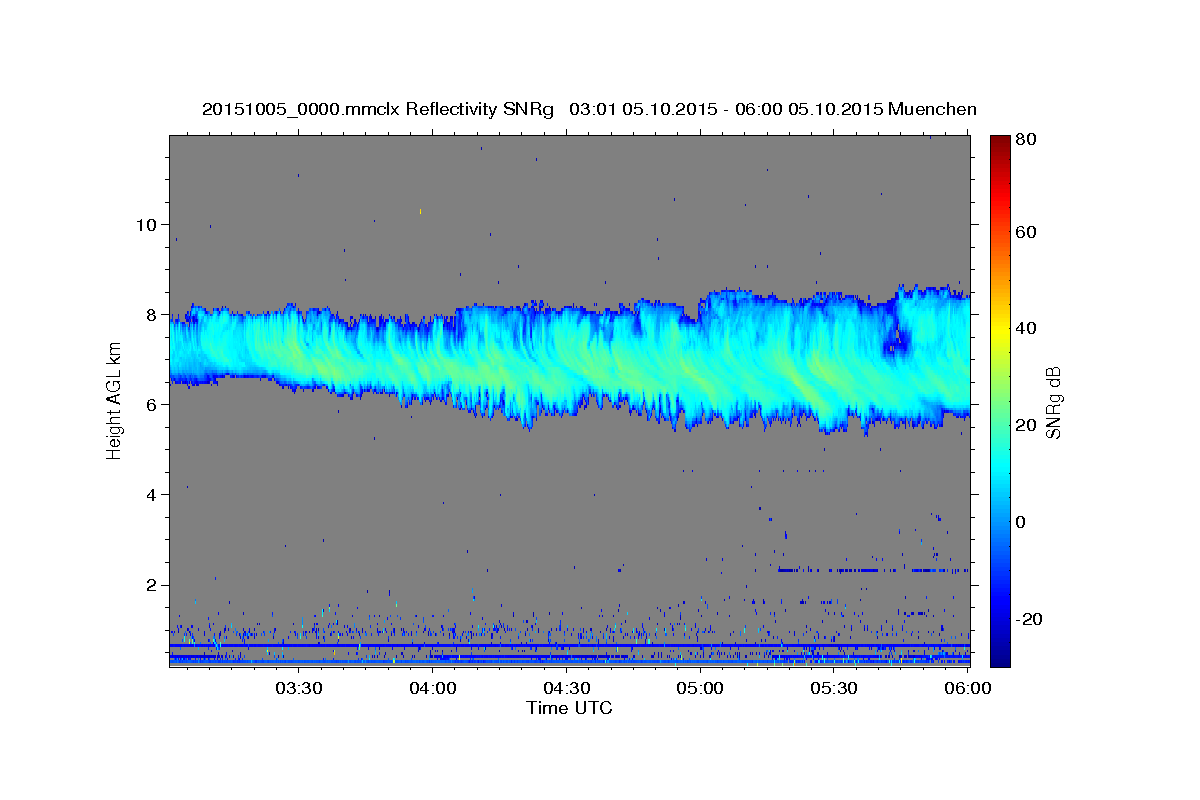1200x800 pixels.
Task: Click the colorbar value 80
Action: point(1025,140)
